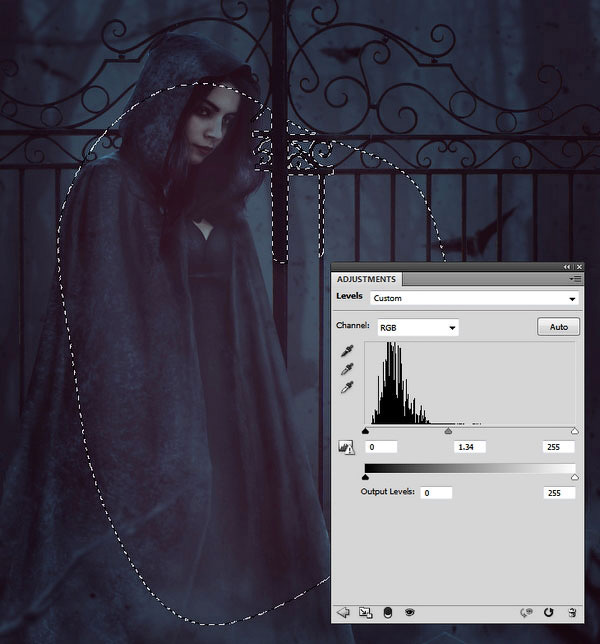Click the midtone value field 1.34
600x644 pixels.
pos(470,447)
